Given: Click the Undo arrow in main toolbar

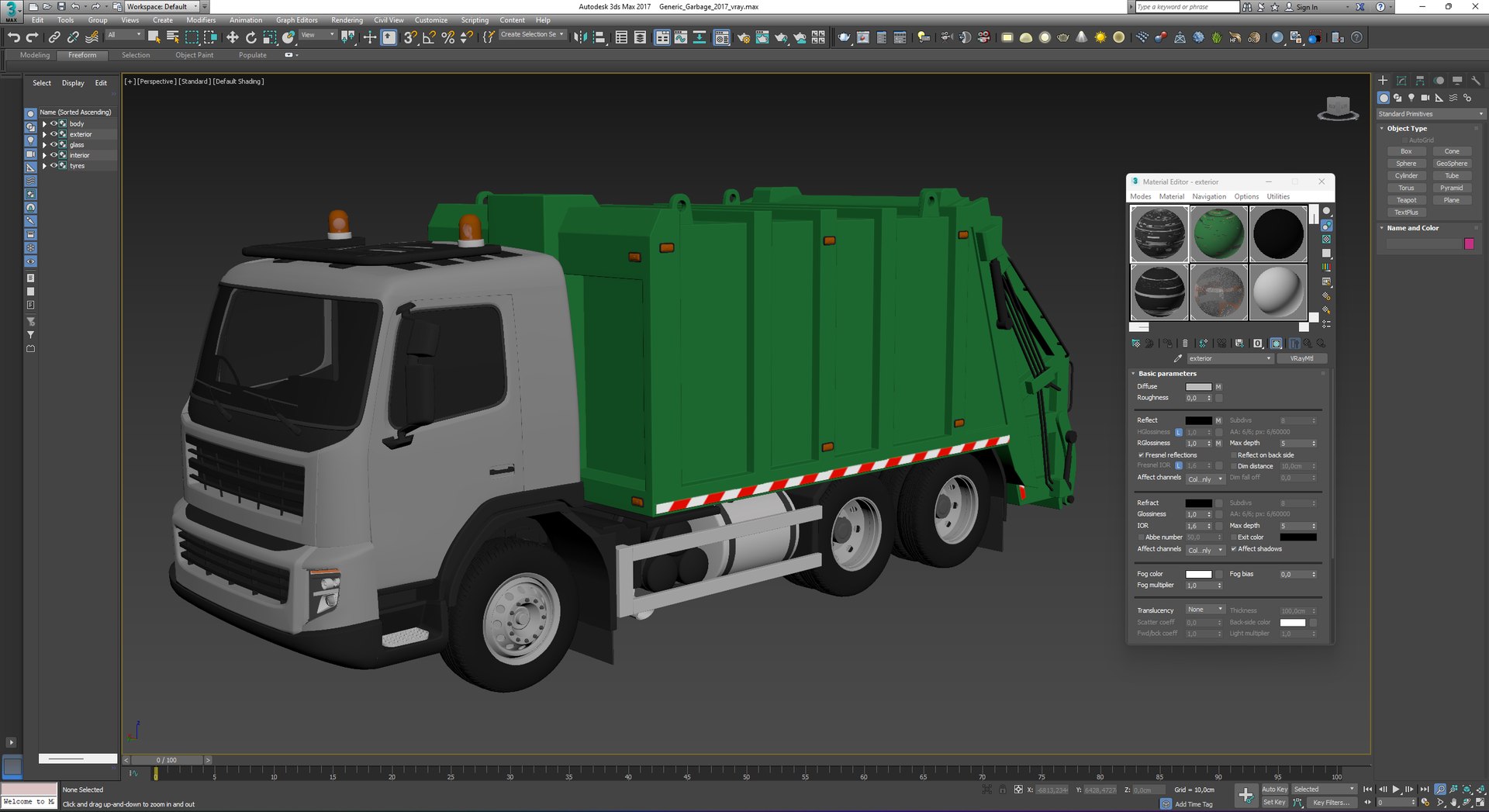Looking at the screenshot, I should [x=13, y=37].
